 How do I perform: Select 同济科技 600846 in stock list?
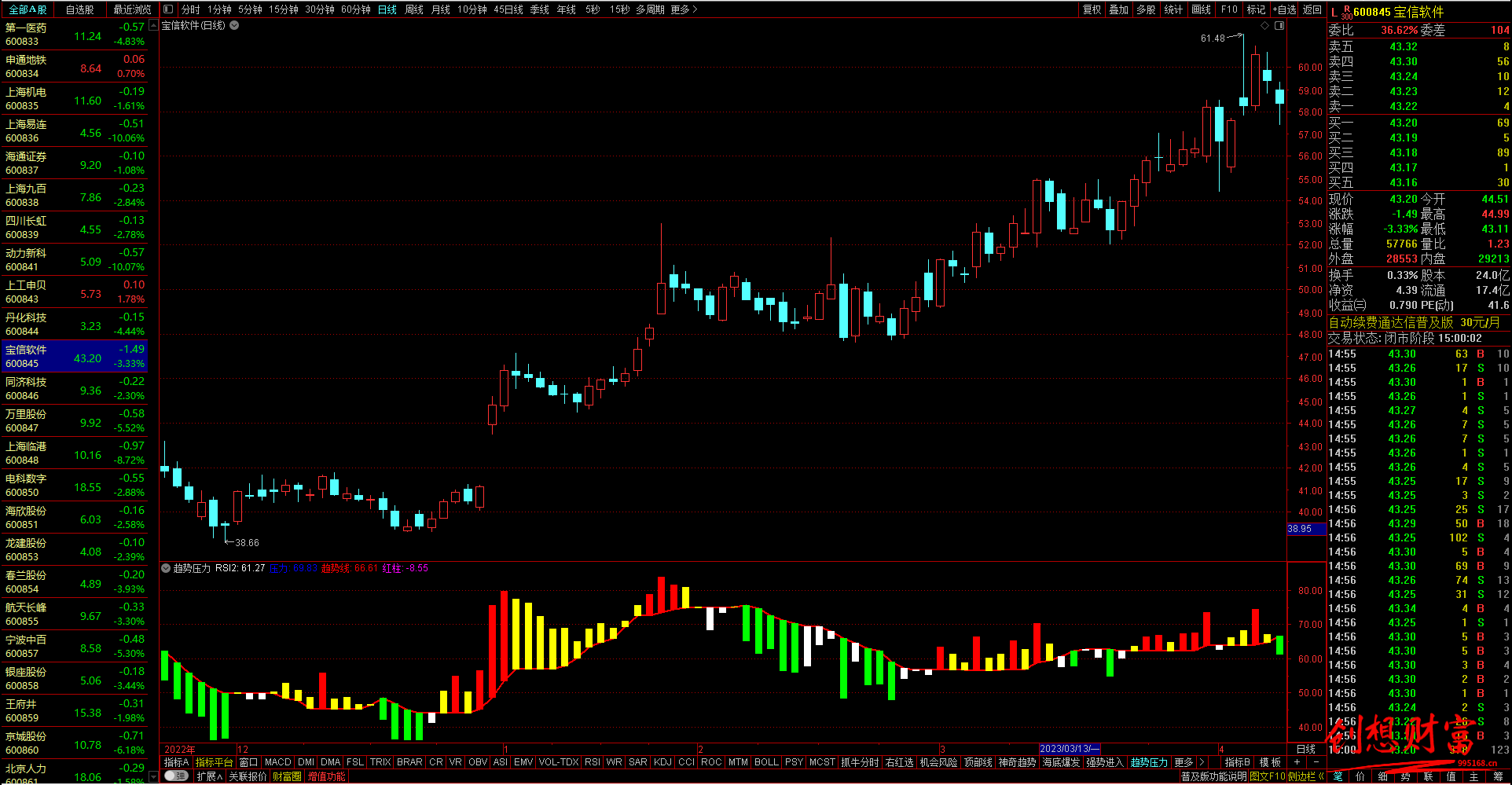[x=75, y=389]
